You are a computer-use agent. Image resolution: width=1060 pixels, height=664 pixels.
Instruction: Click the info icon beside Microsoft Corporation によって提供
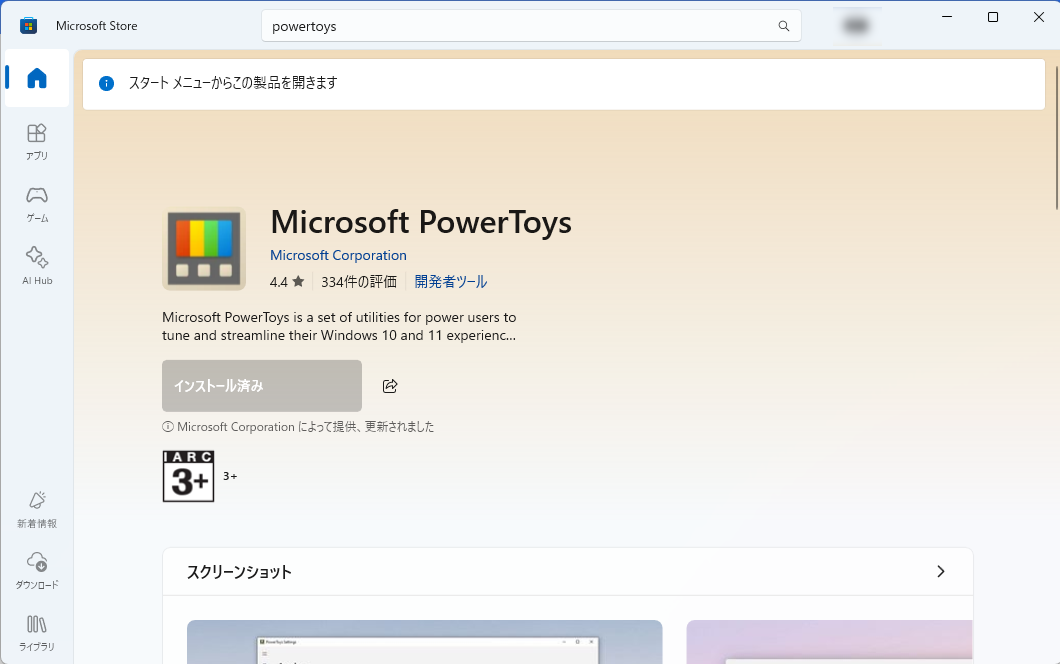pos(168,427)
